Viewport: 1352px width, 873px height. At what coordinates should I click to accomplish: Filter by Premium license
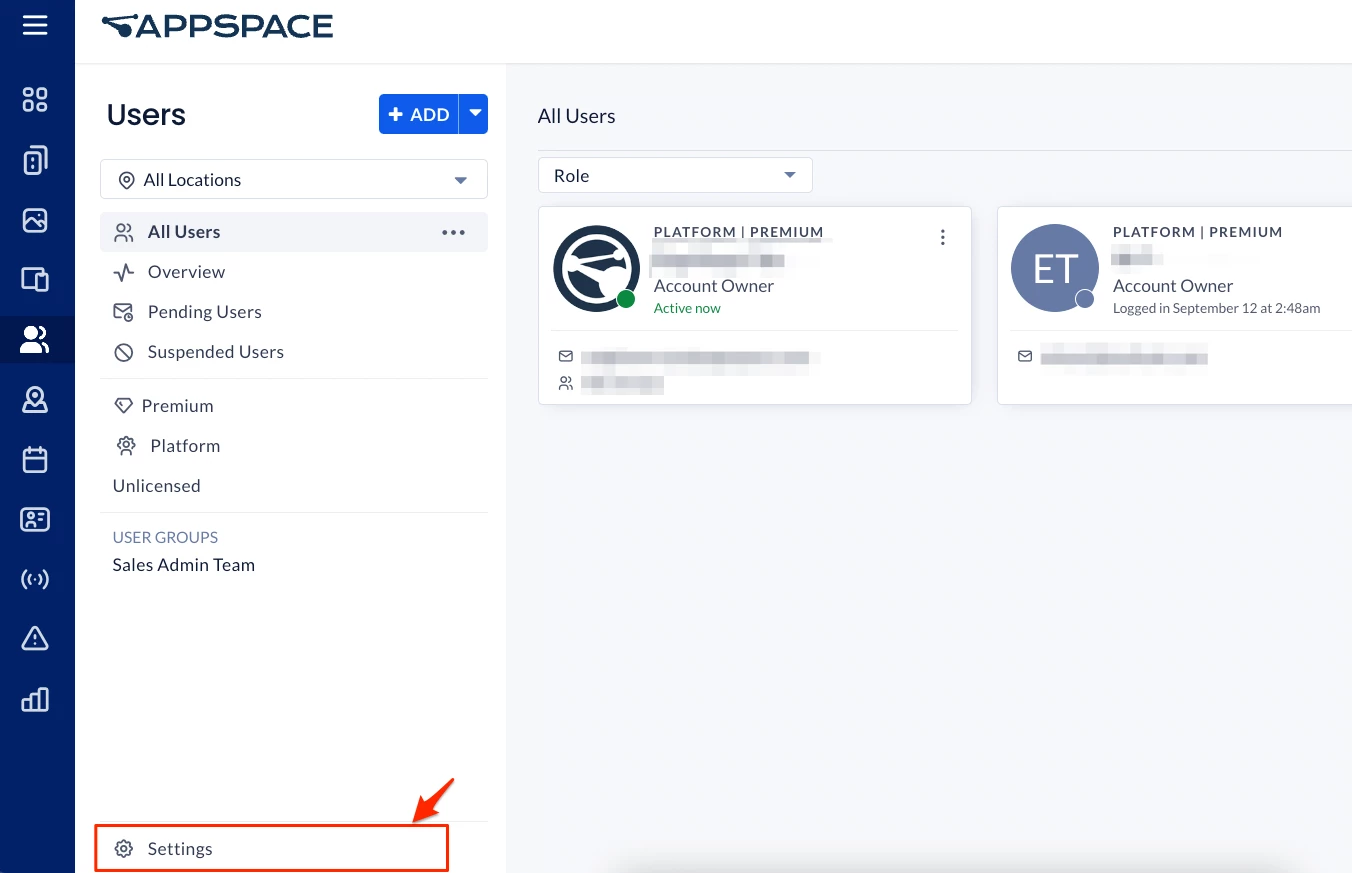177,406
